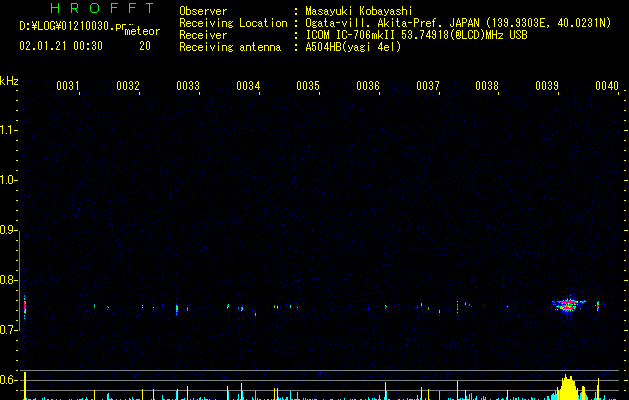Click the 'Observer' field label
The image size is (629, 400).
(203, 11)
